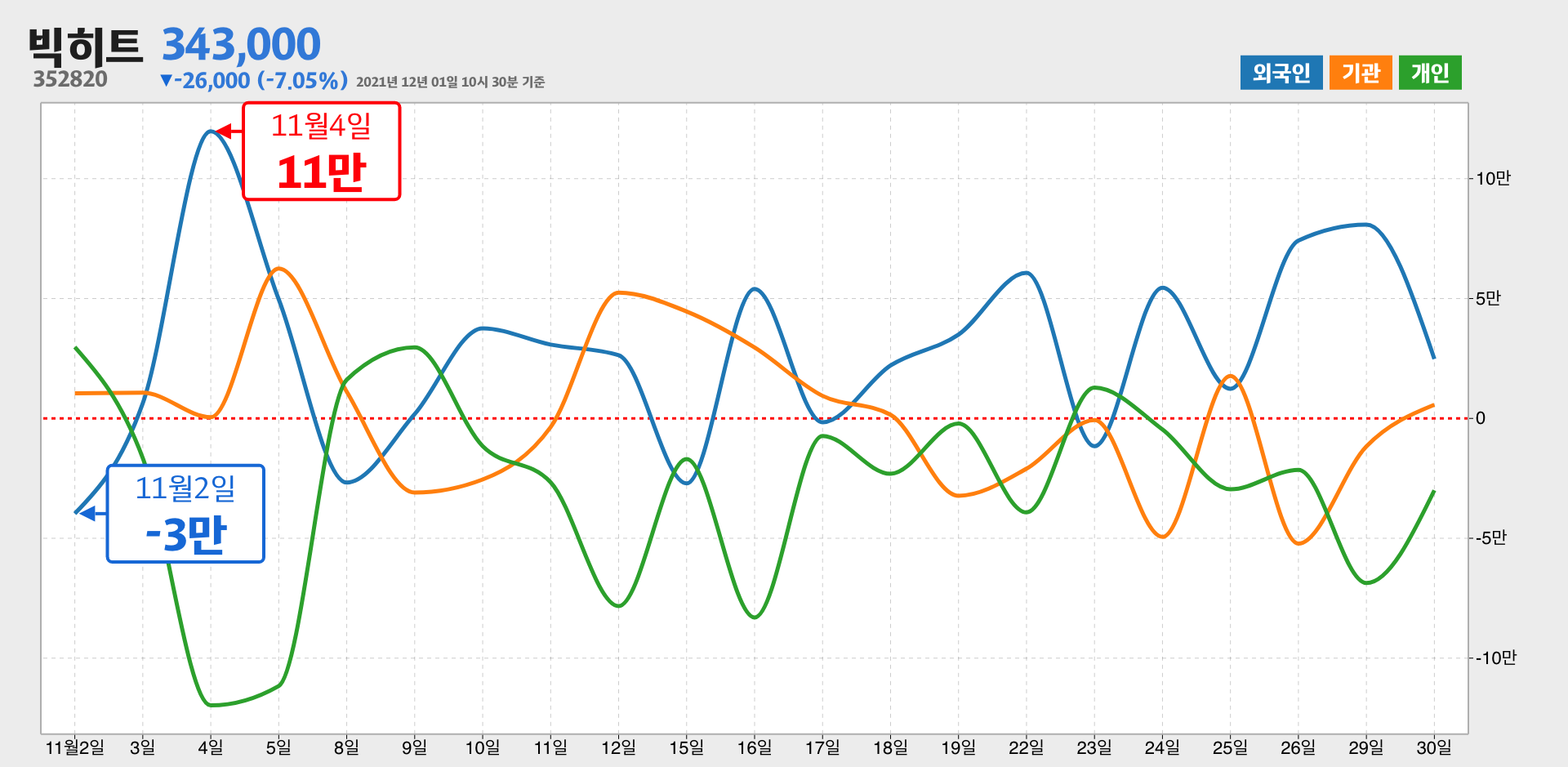Click the orange line trough at 26일
Image resolution: width=1568 pixels, height=767 pixels.
tap(1298, 543)
